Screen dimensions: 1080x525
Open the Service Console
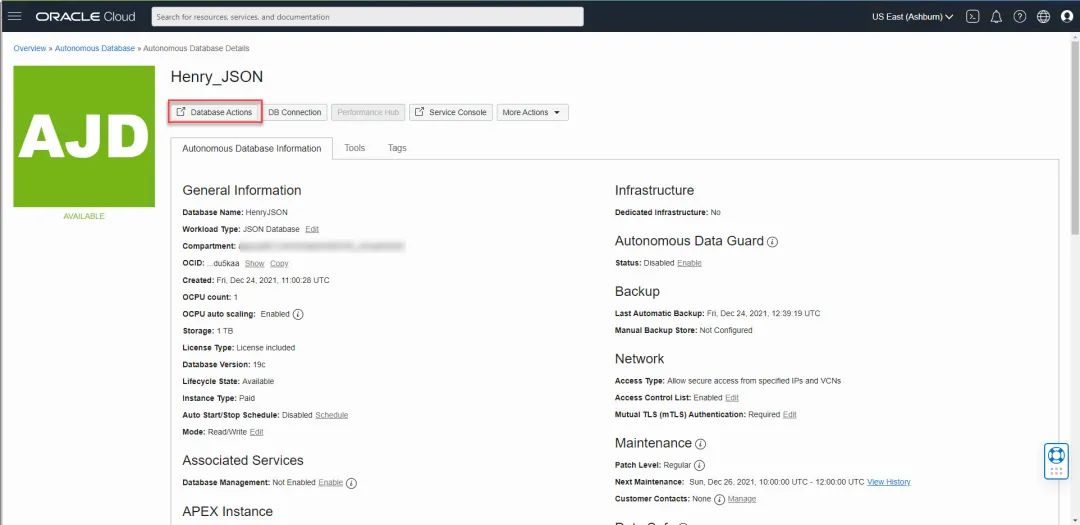451,112
